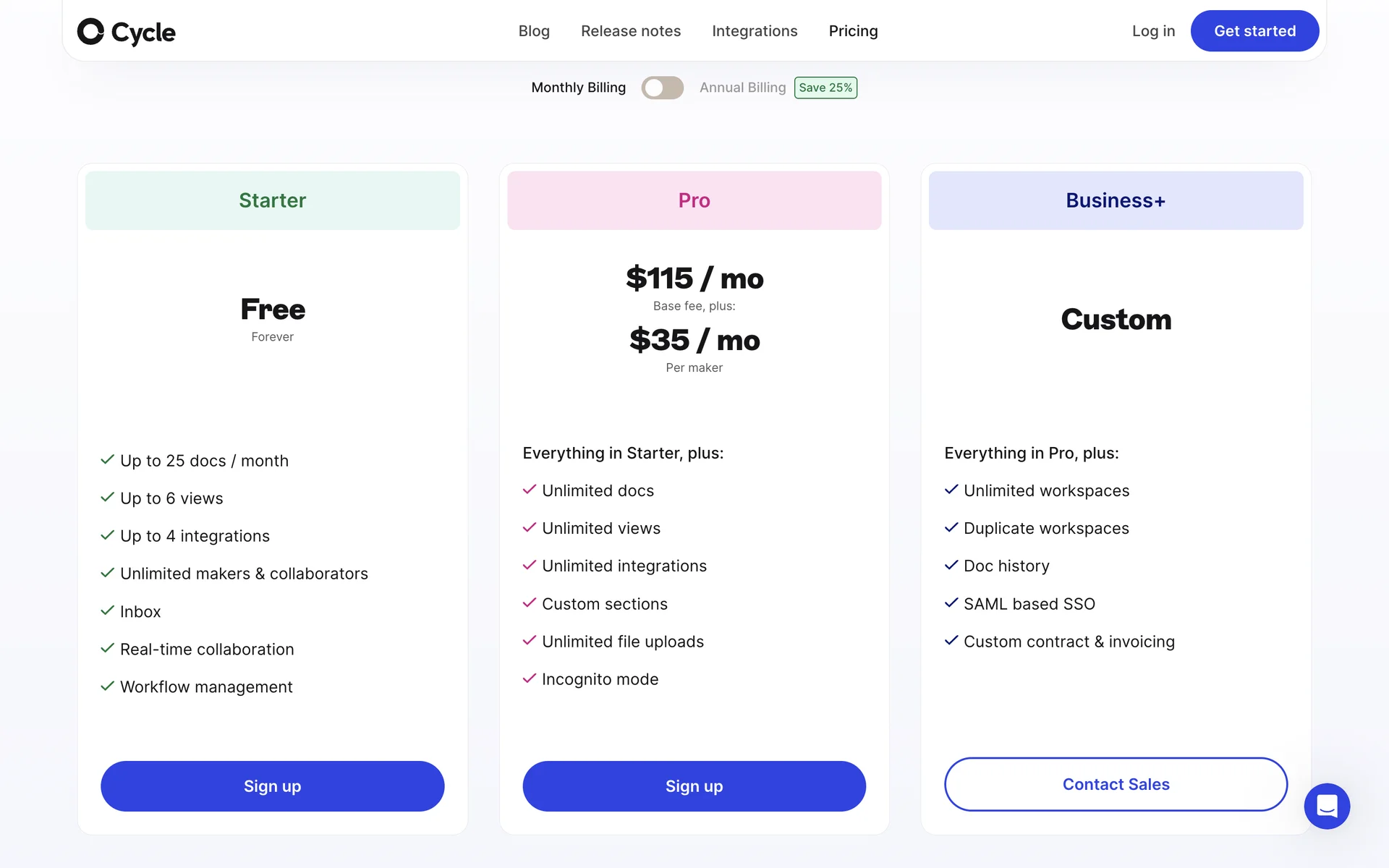1389x868 pixels.
Task: Click the checkmark next to Unlimited docs
Action: (x=530, y=490)
